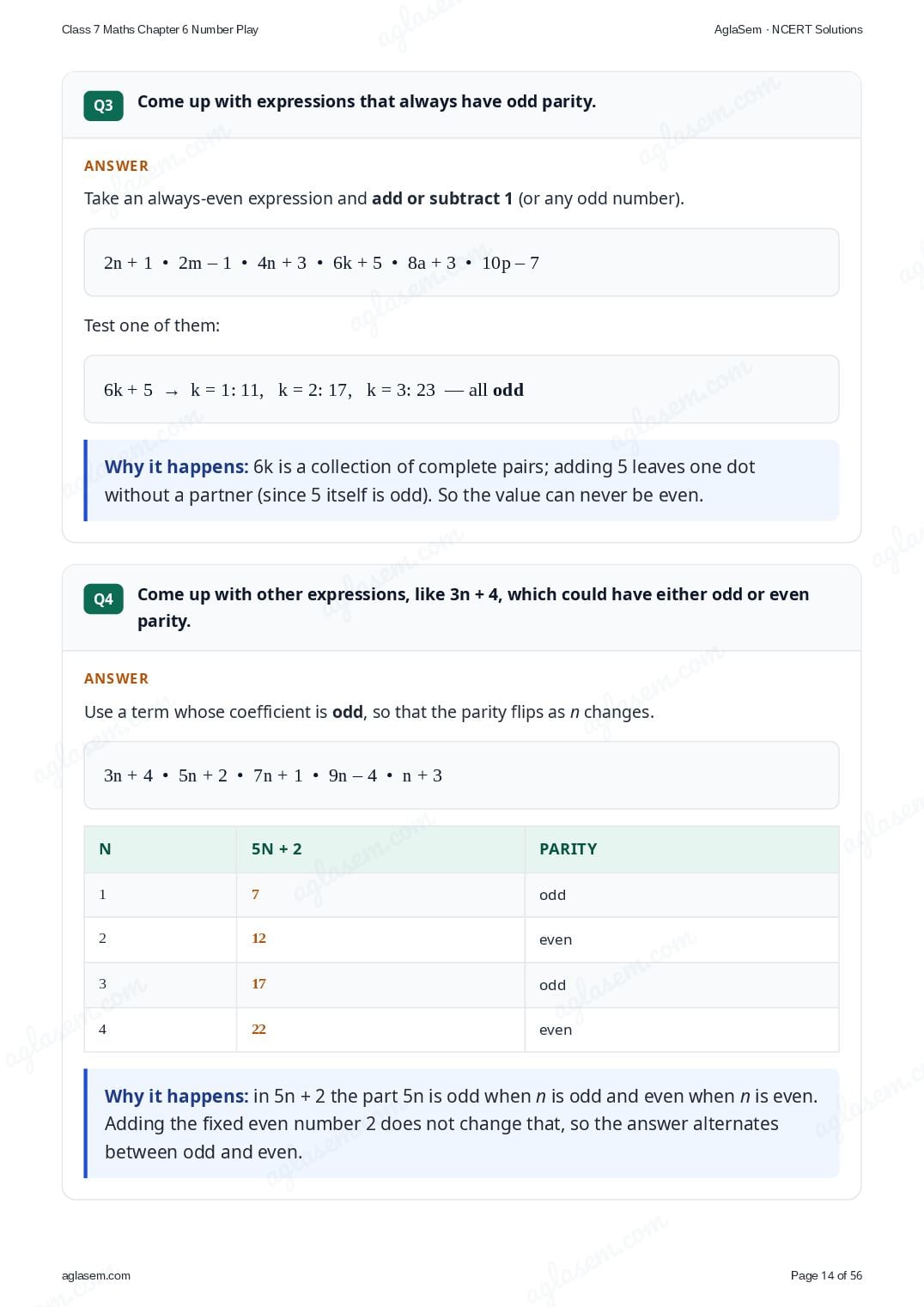The width and height of the screenshot is (924, 1307).
Task: Click the PARITY column header
Action: coord(682,849)
